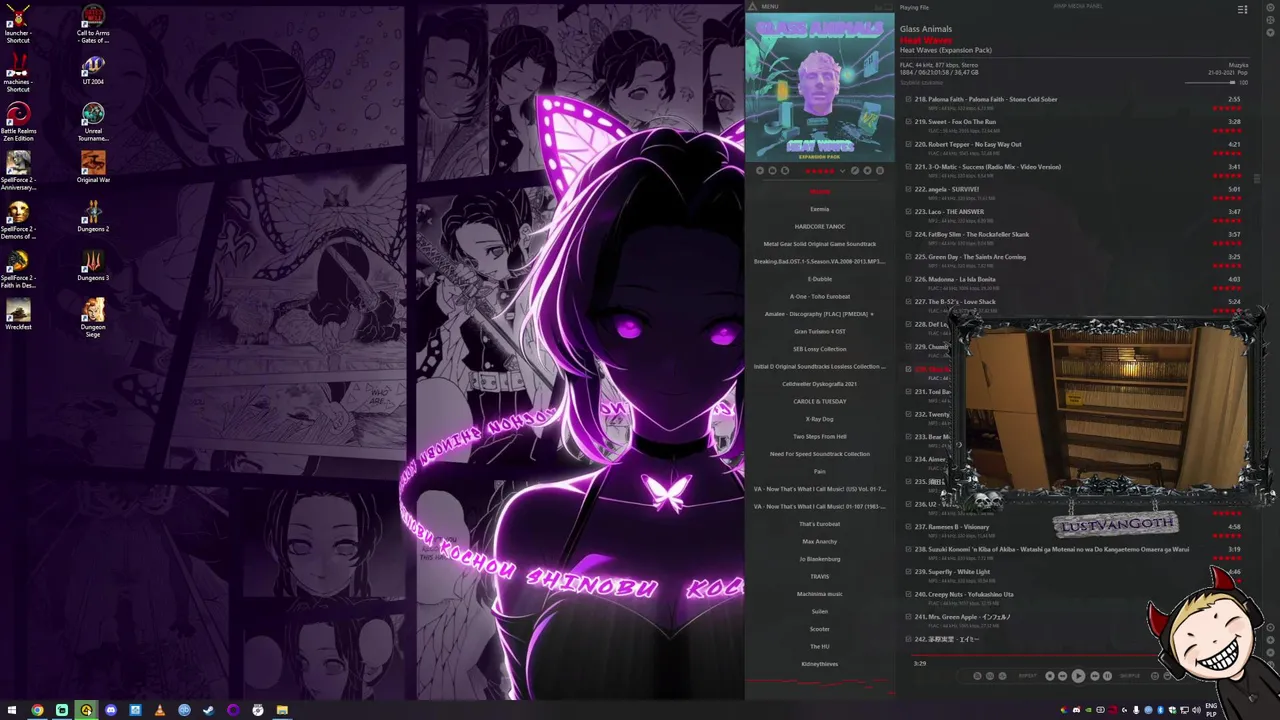Uncheck track 221 3-O-Matic checkbox
The height and width of the screenshot is (720, 1280).
point(908,167)
